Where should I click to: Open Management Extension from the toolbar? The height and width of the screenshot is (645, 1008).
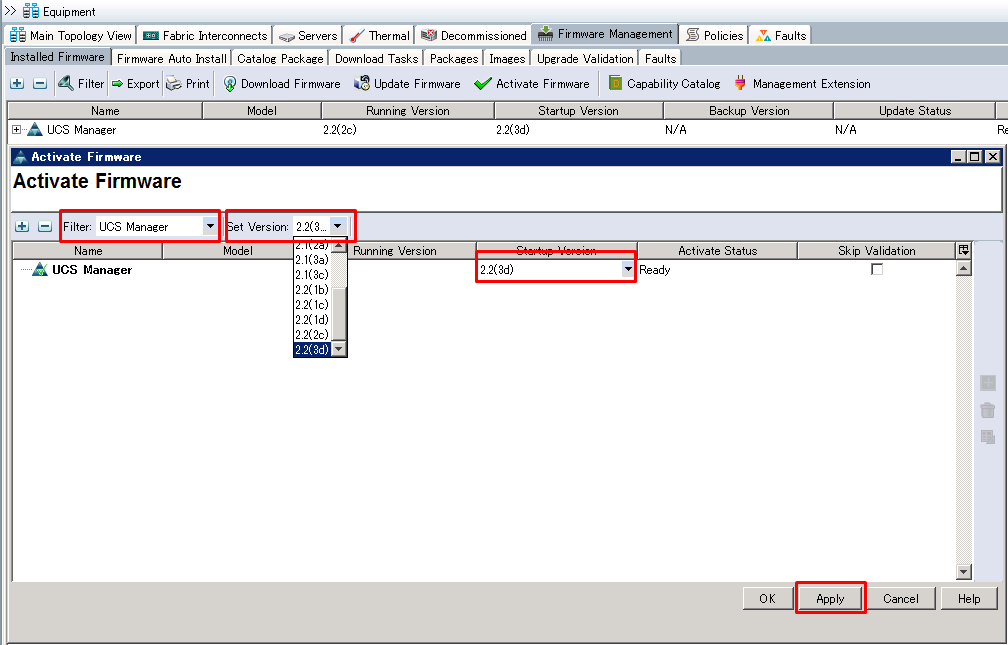pos(802,84)
